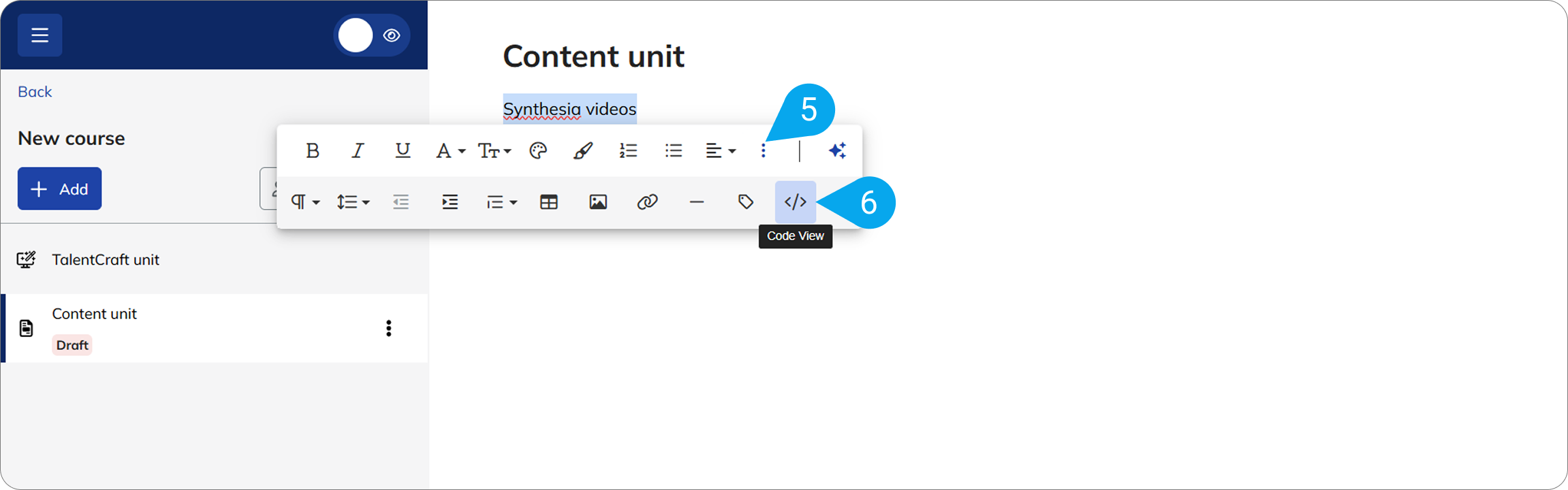Click the More options vertical dots in toolbar
The height and width of the screenshot is (490, 1568).
(764, 150)
